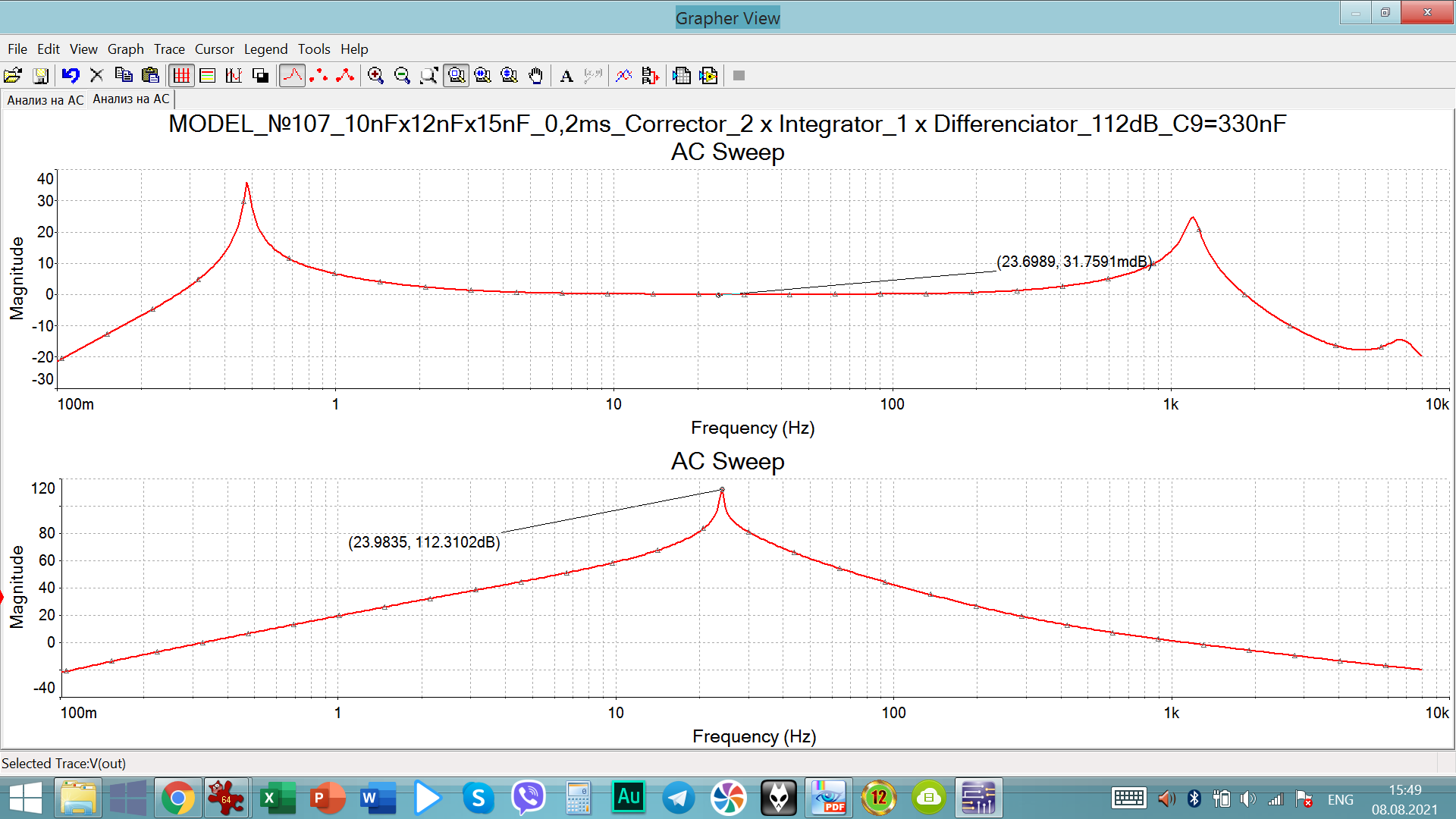1456x819 pixels.
Task: Undo the last action via the toolbar arrow
Action: pos(71,75)
